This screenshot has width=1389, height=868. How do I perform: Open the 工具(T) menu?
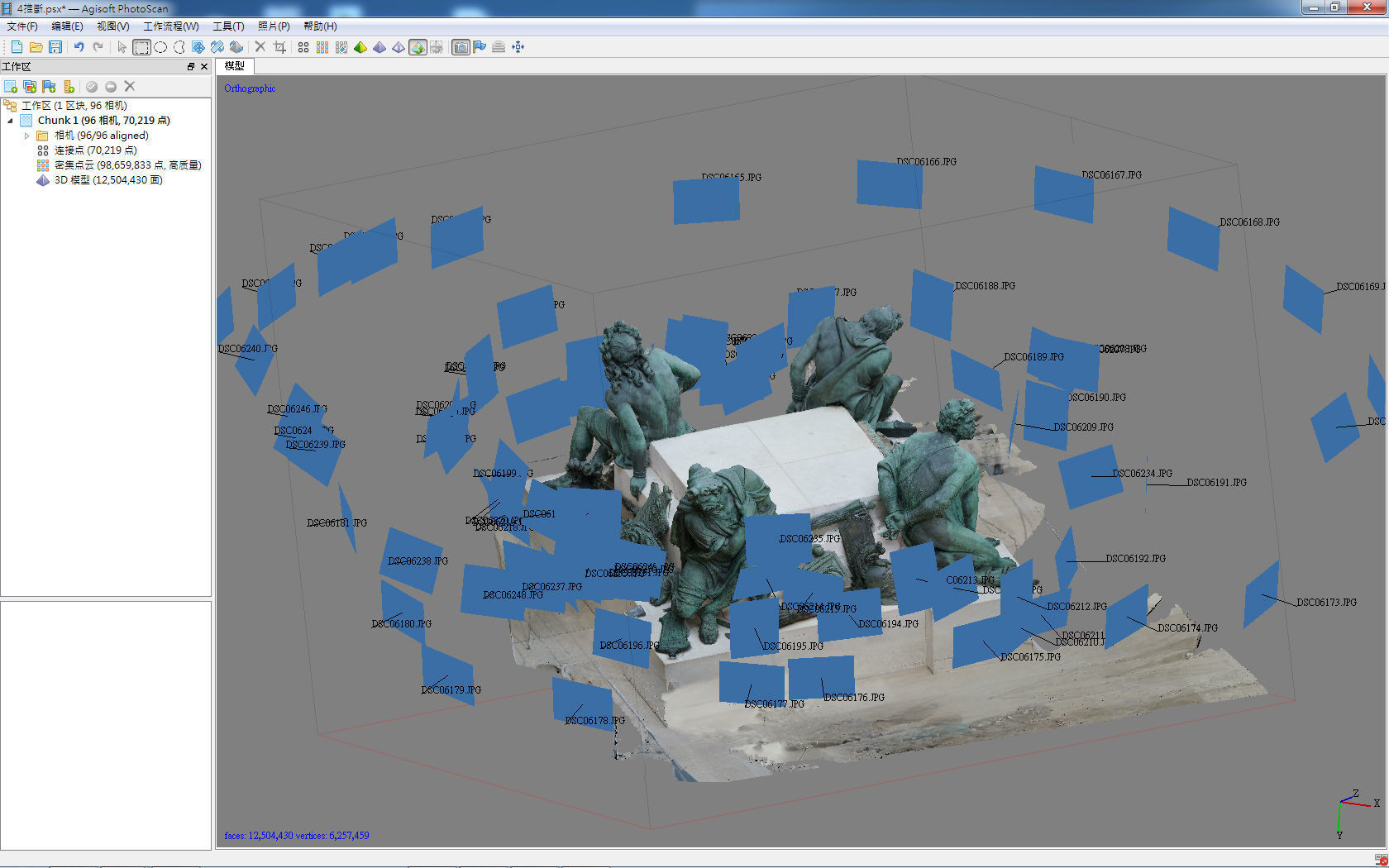[228, 26]
